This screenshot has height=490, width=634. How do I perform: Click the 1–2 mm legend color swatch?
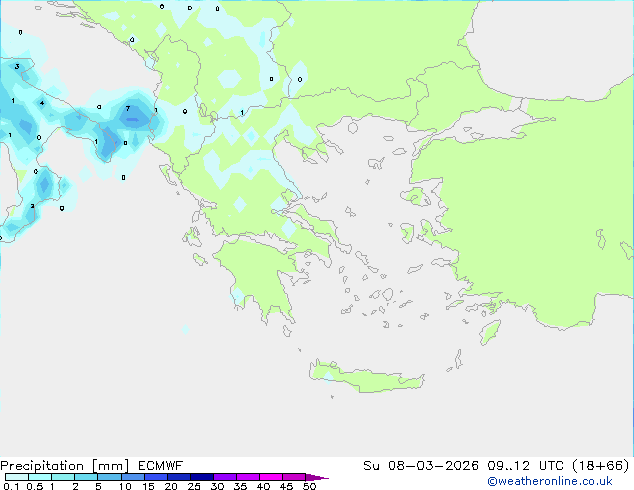tap(63, 477)
